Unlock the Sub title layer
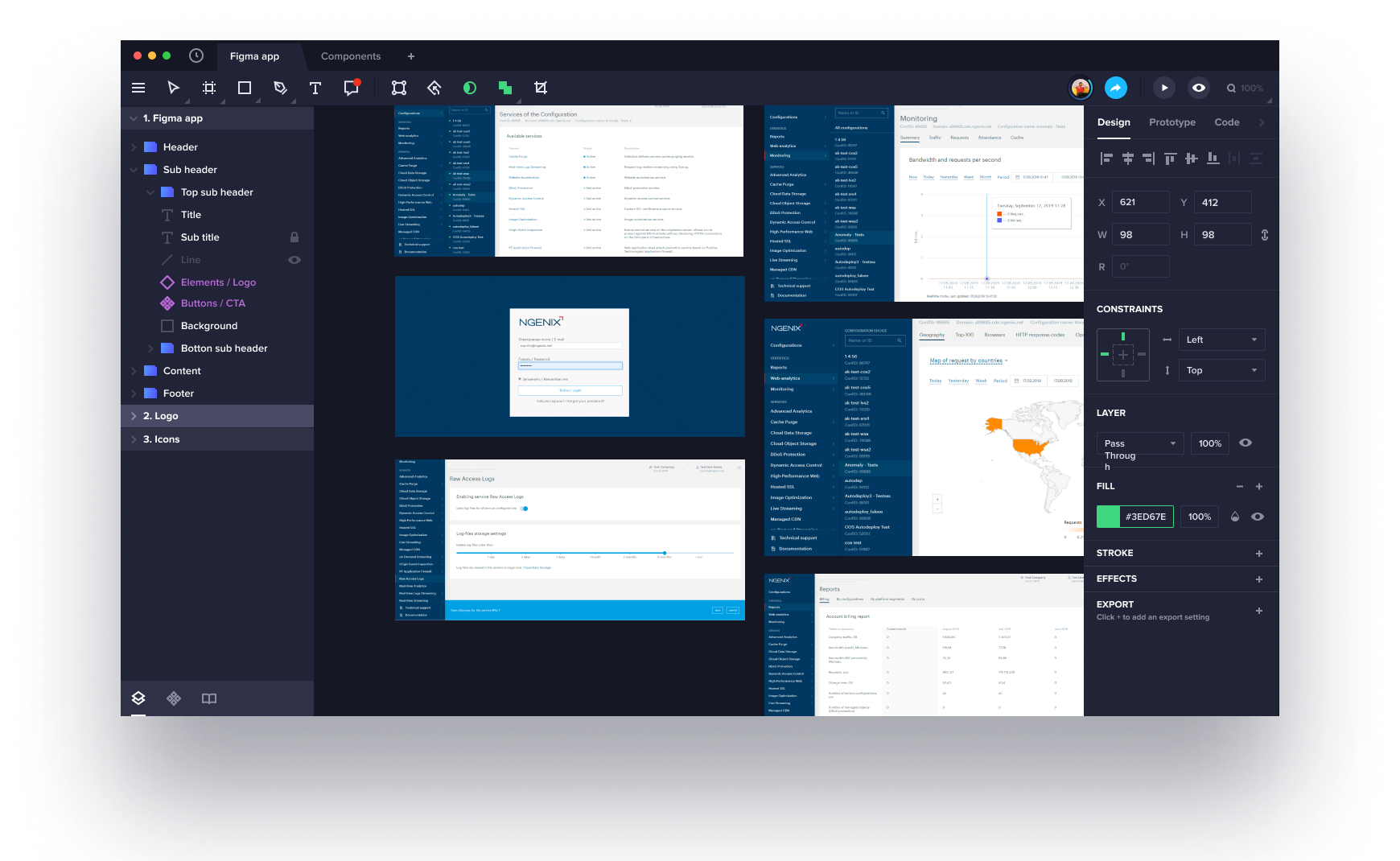The width and height of the screenshot is (1400, 861). (x=294, y=237)
